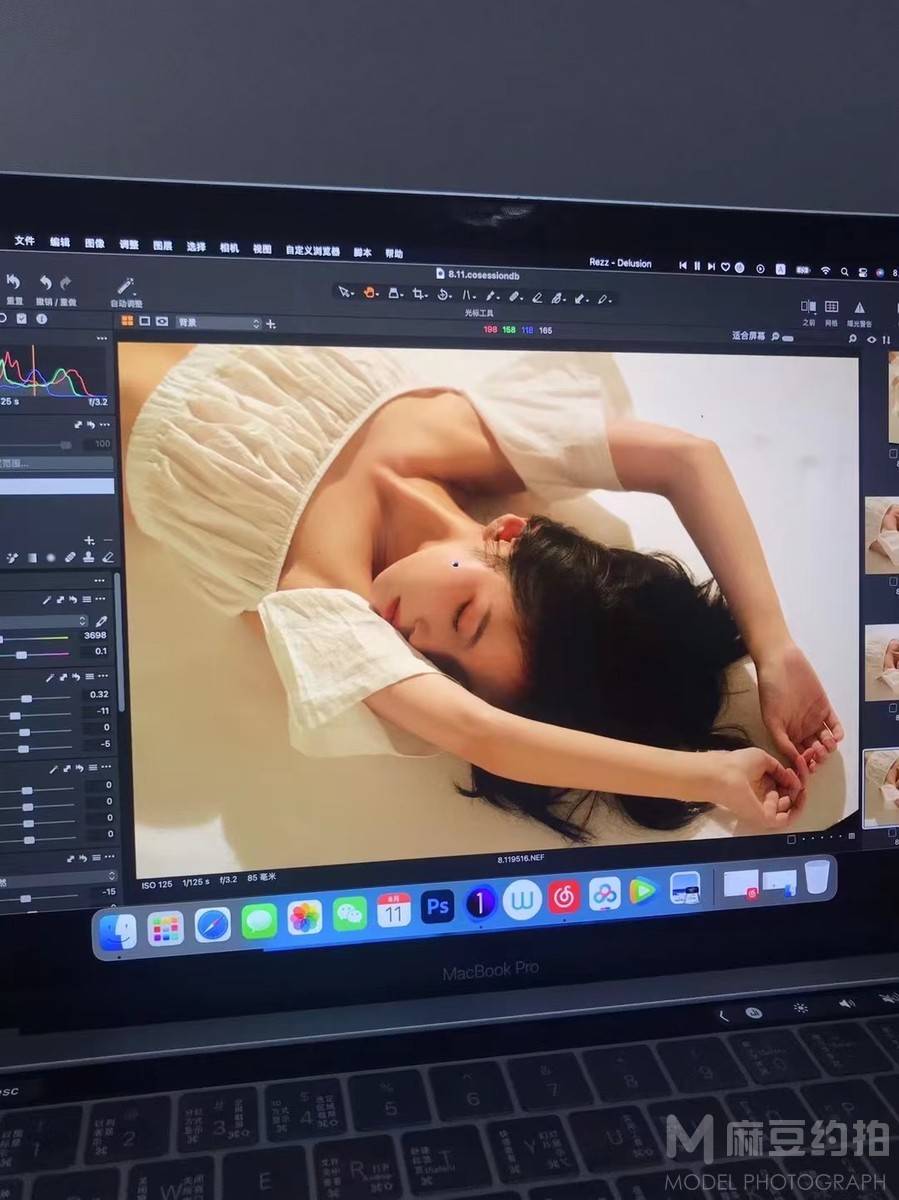The width and height of the screenshot is (899, 1200).
Task: Switch to multi-view grid viewer icon
Action: 127,321
